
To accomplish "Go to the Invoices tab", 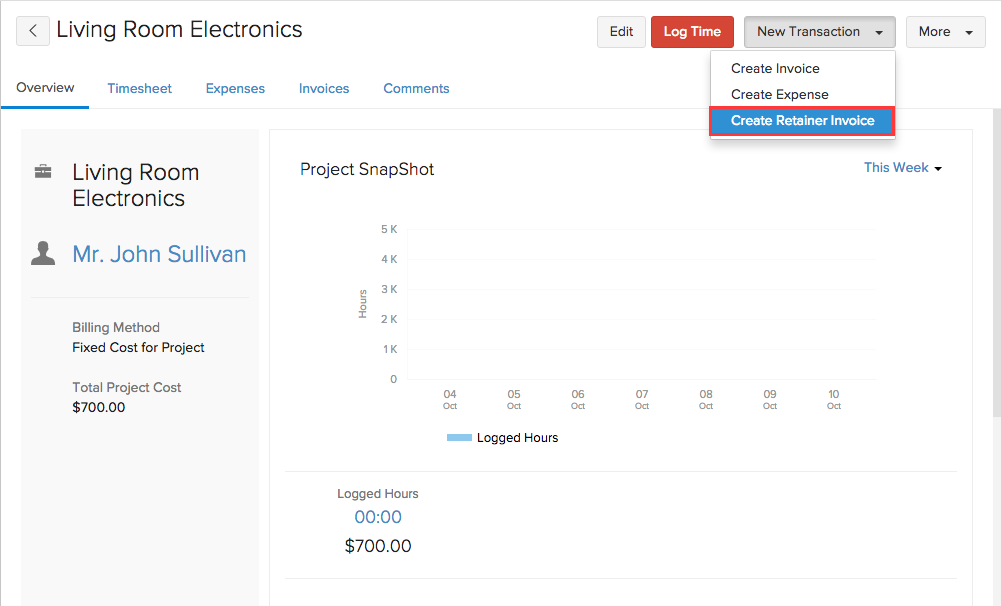I will pyautogui.click(x=324, y=89).
